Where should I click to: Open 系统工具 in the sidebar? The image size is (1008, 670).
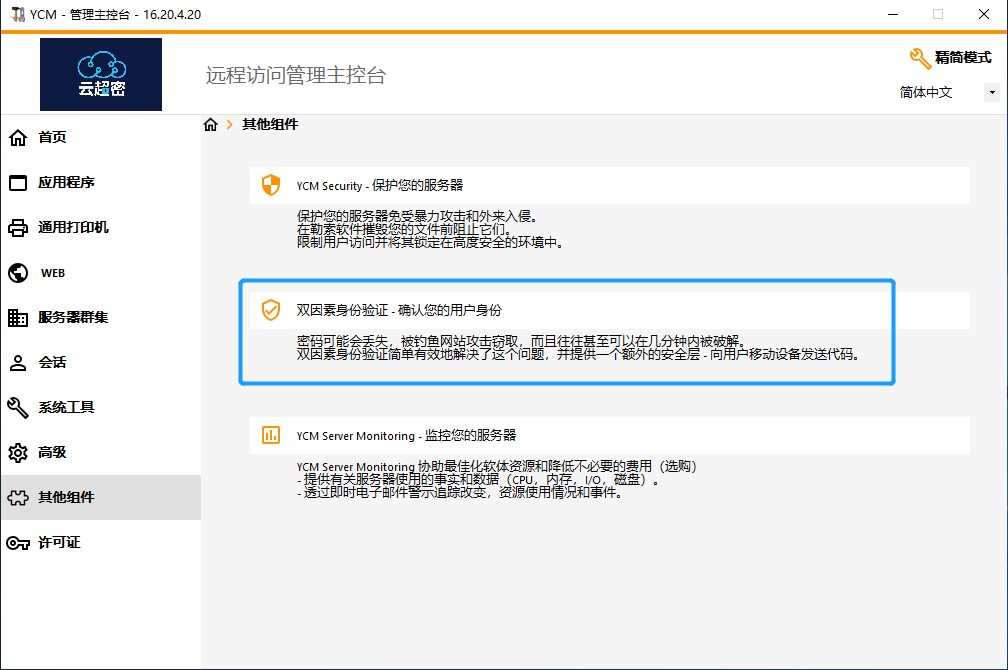101,408
